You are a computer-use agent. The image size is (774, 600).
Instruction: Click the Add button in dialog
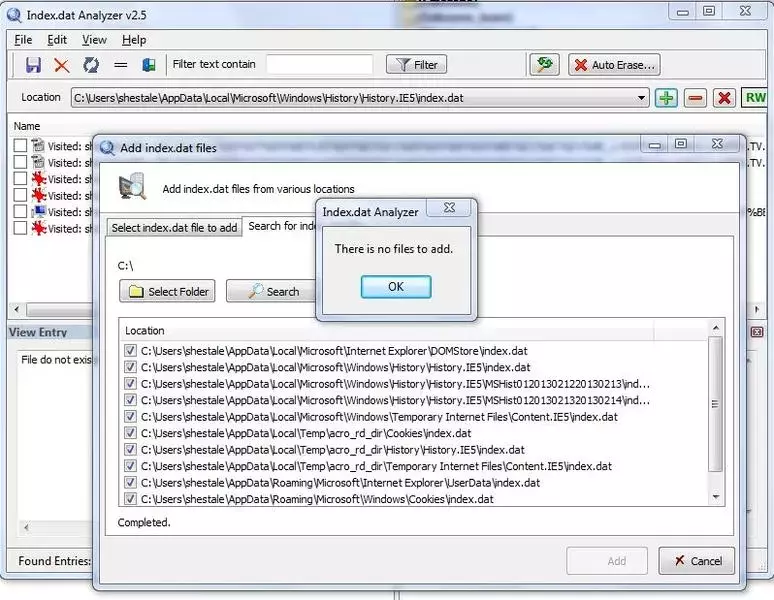pos(607,561)
